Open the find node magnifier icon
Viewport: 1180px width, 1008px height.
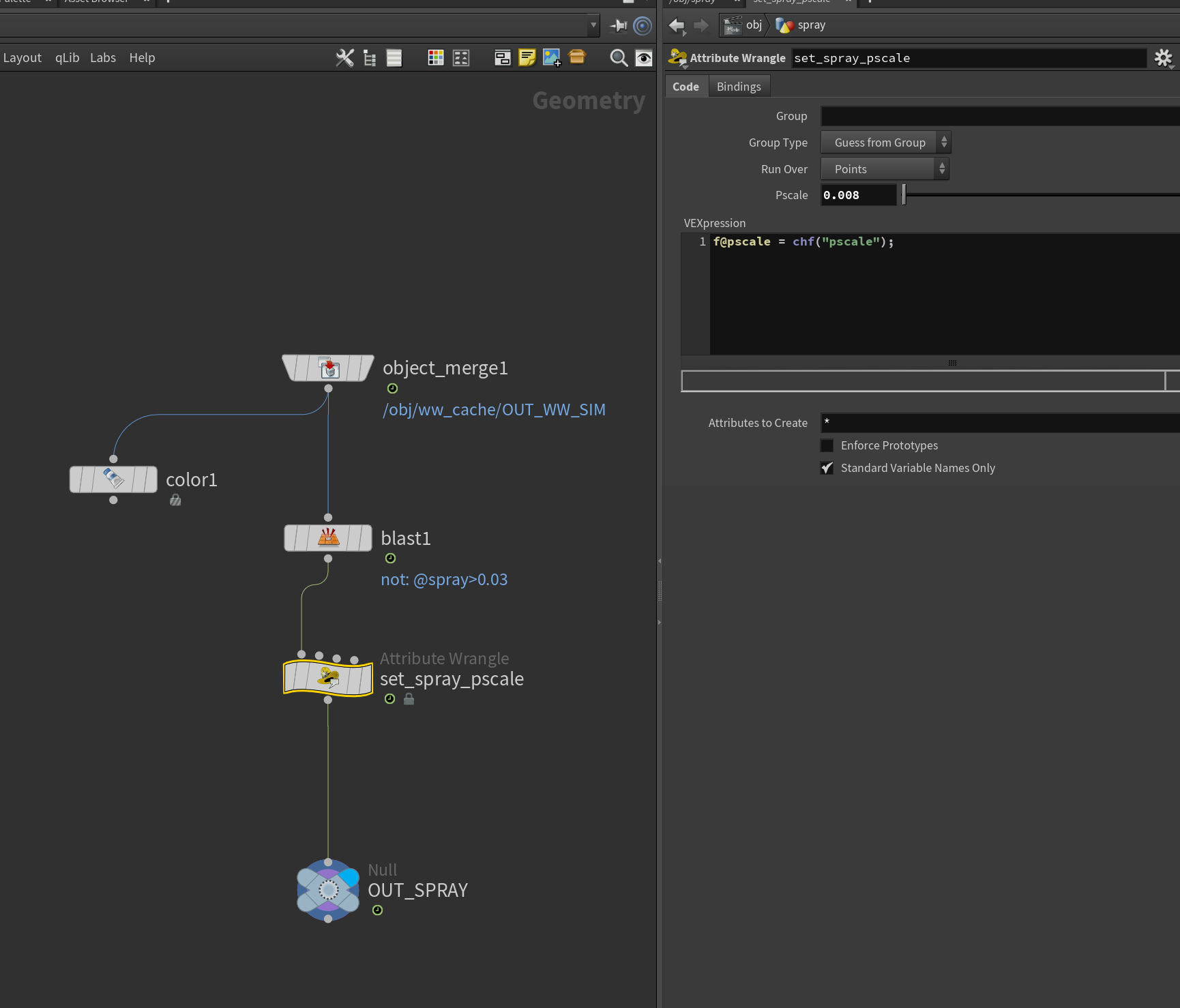click(619, 58)
